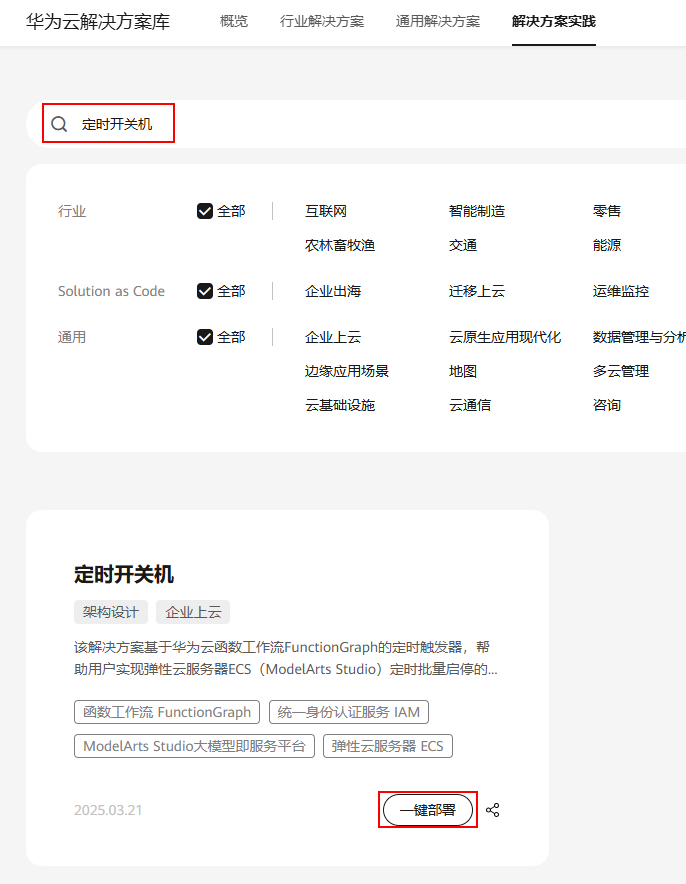Choose the 农林畜牧渔 filter

[340, 245]
